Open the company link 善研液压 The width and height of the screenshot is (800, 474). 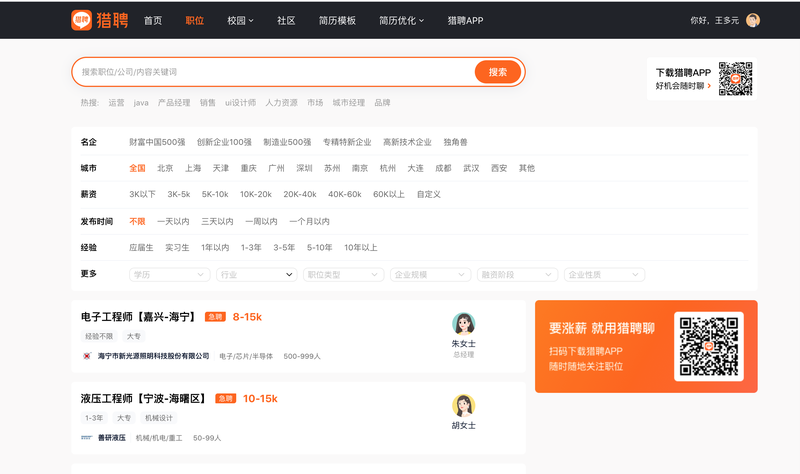(112, 438)
